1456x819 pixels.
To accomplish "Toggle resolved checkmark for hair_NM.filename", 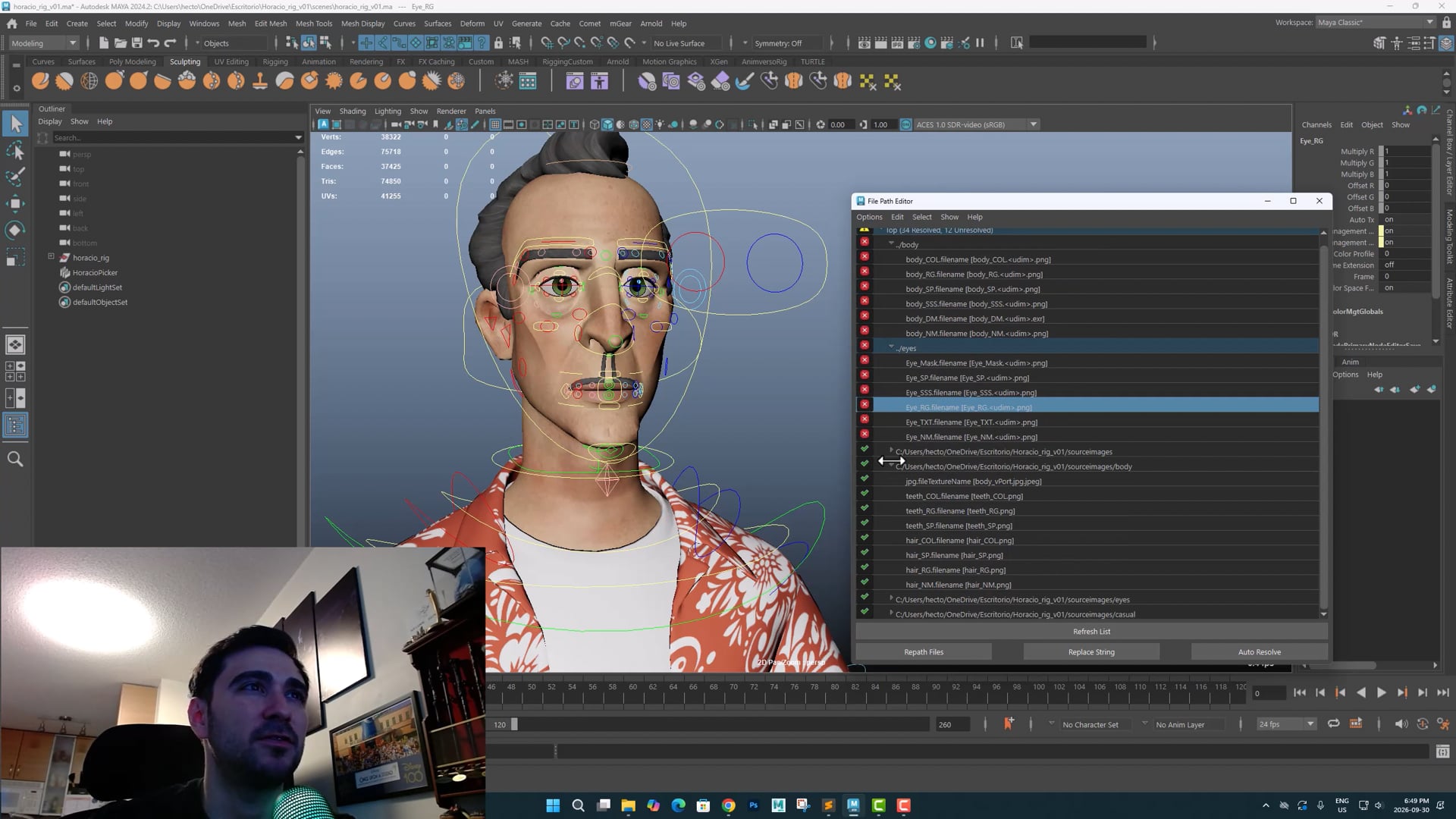I will tap(864, 582).
